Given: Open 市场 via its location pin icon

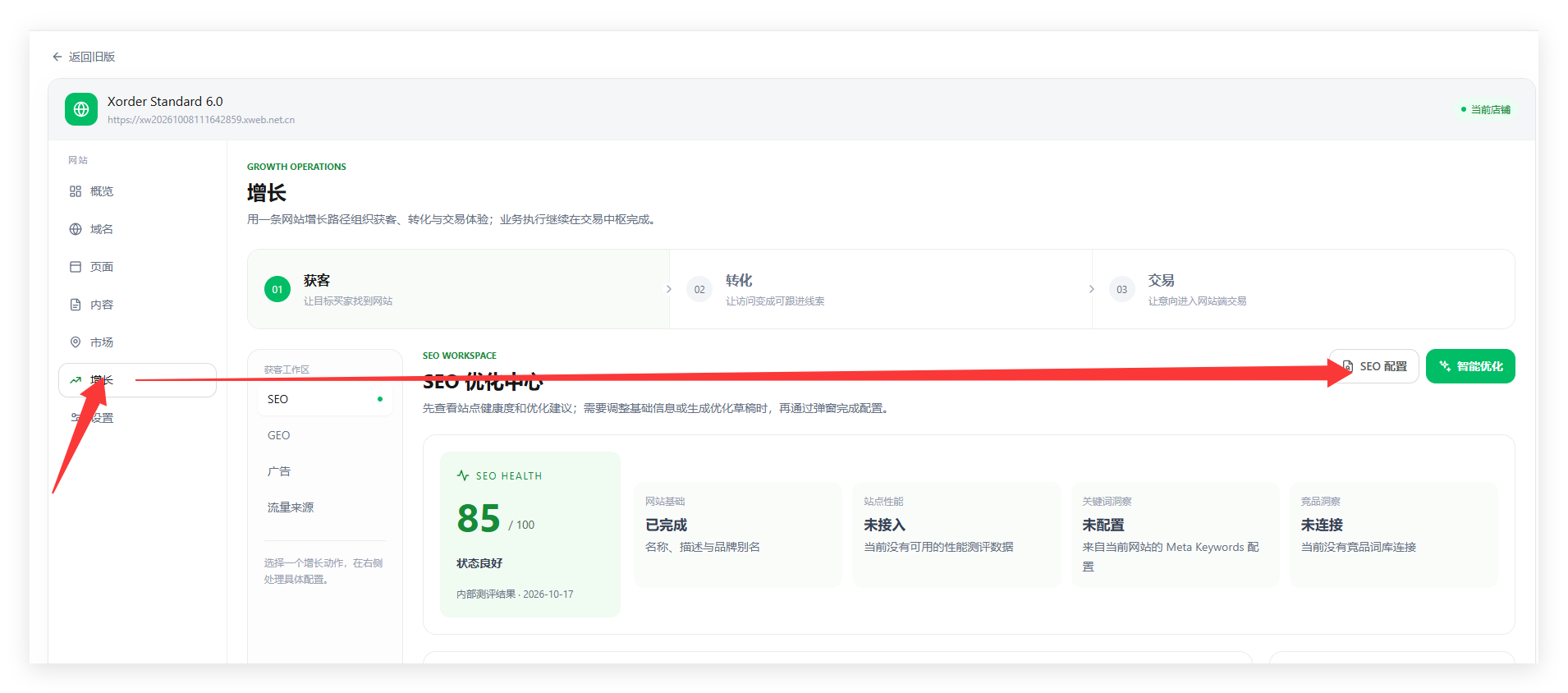Looking at the screenshot, I should 76,342.
